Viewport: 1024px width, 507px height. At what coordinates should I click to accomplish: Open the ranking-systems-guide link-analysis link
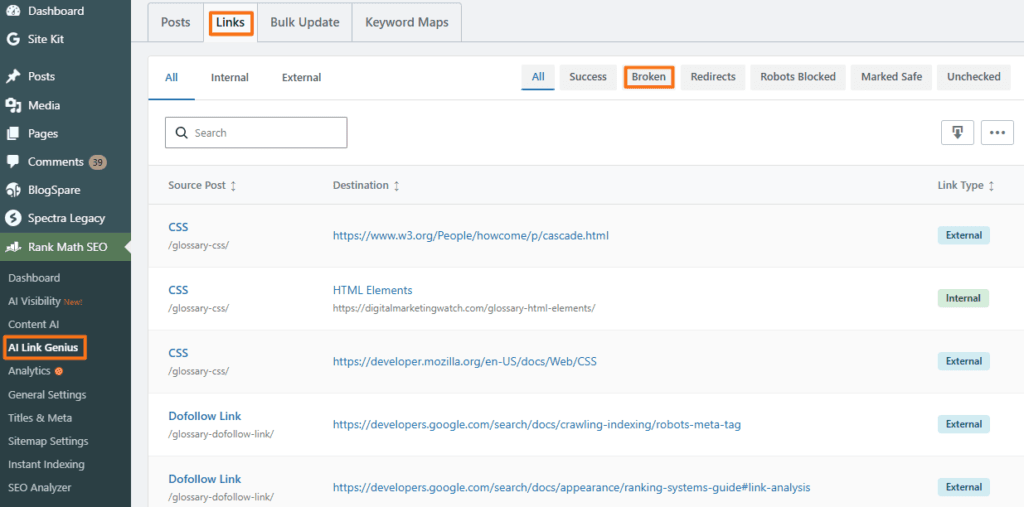pos(571,487)
